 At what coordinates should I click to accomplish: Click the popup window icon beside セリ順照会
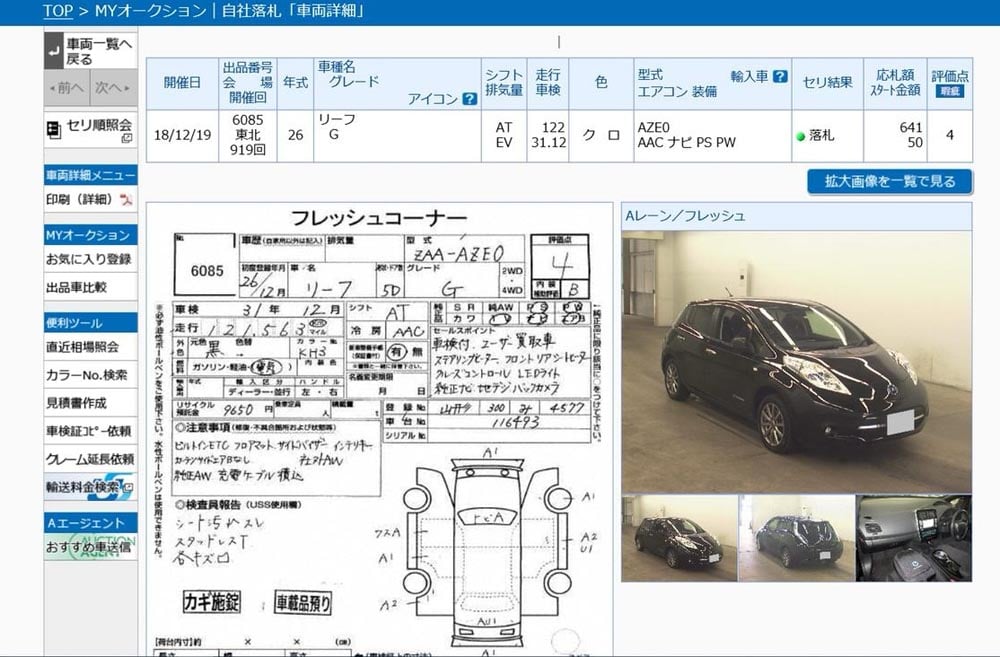click(127, 138)
